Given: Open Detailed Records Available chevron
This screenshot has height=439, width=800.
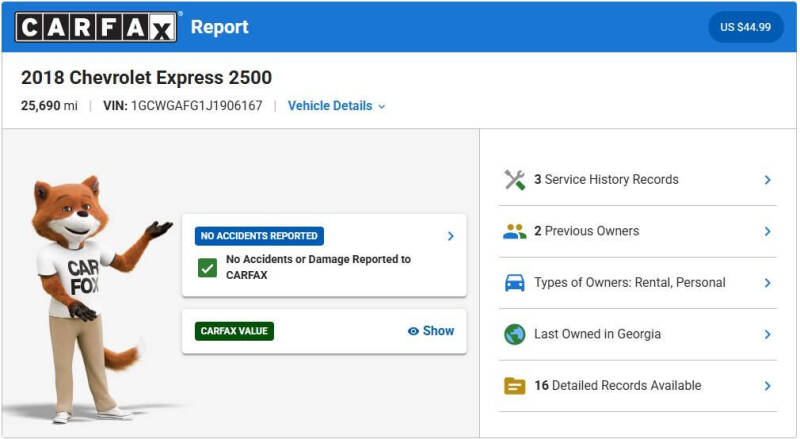Looking at the screenshot, I should coord(767,386).
